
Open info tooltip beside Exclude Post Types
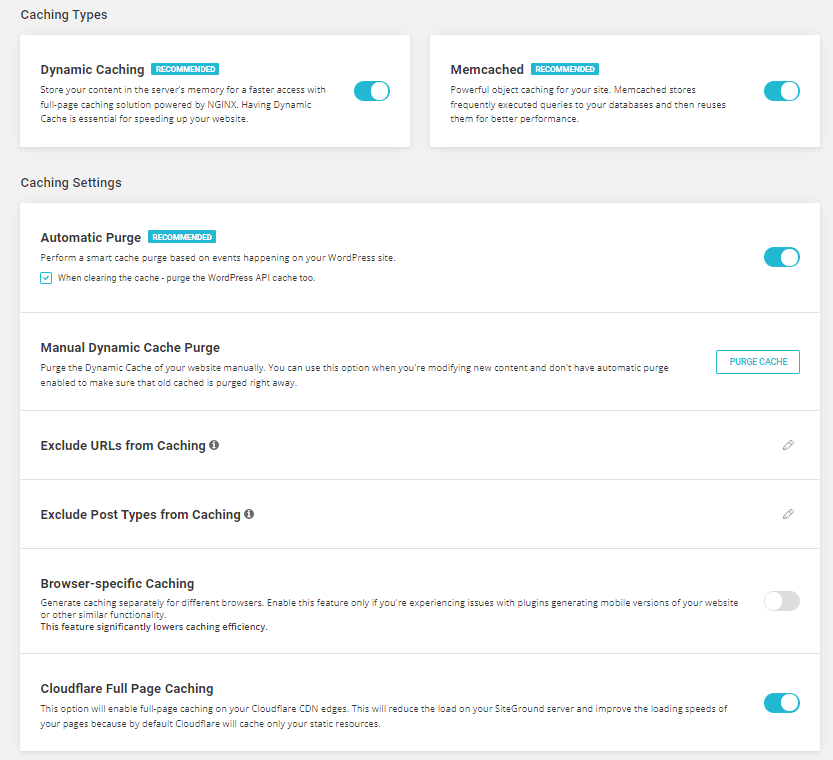coord(249,514)
